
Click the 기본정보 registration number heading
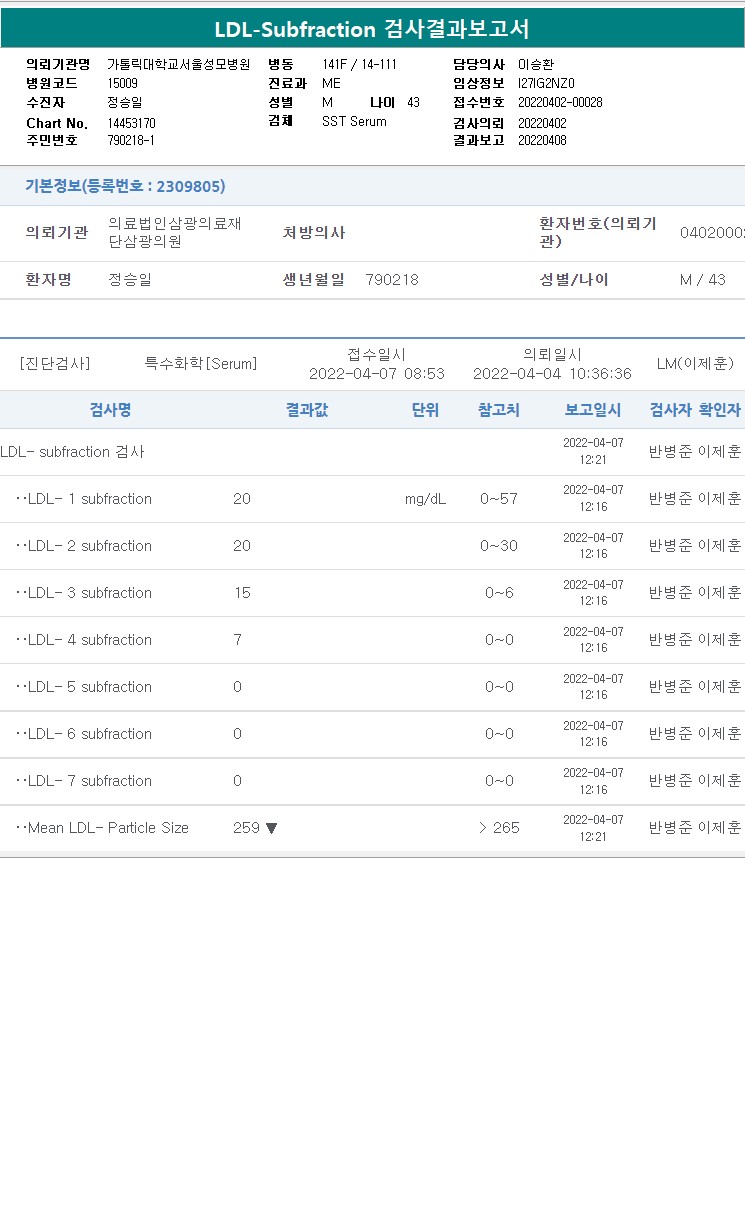(125, 186)
